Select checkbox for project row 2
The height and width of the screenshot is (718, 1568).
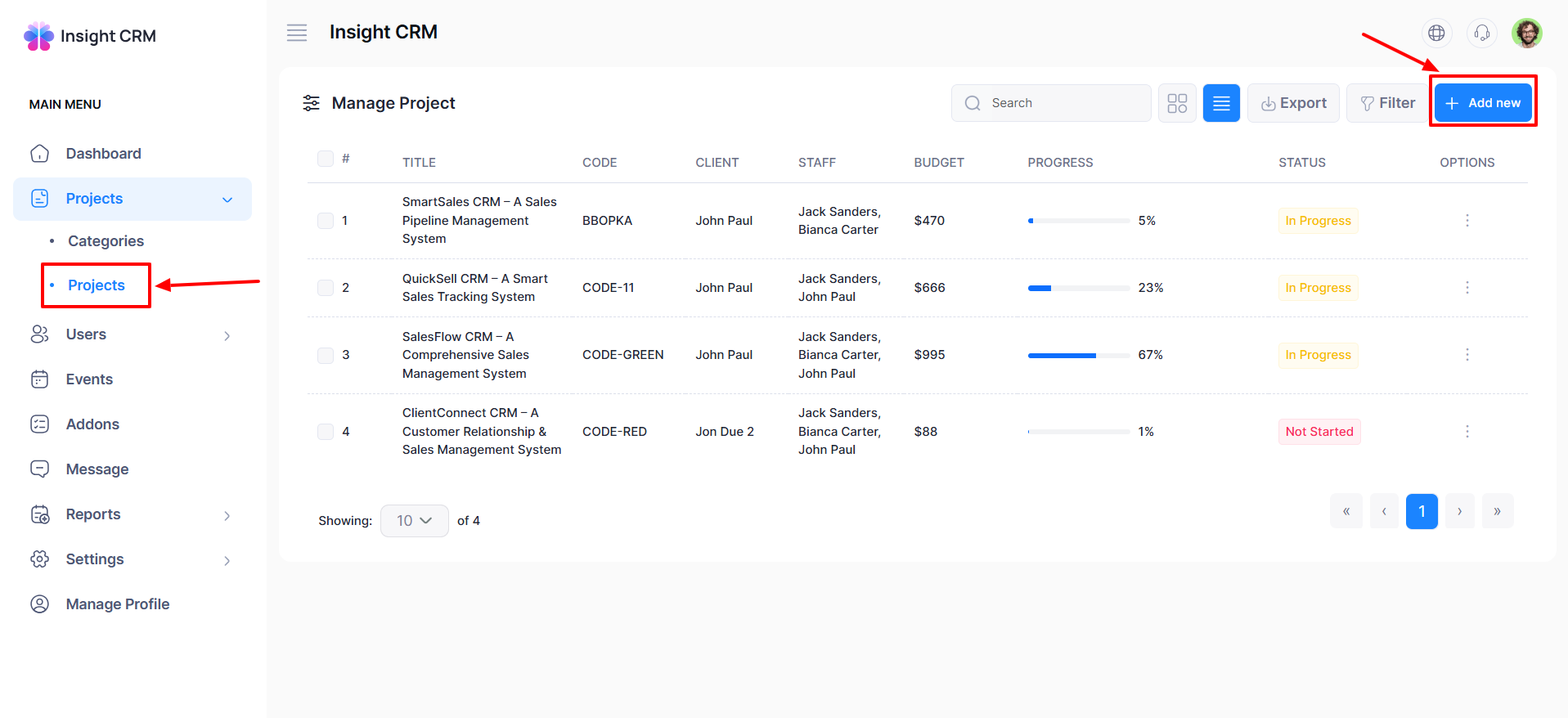tap(326, 288)
